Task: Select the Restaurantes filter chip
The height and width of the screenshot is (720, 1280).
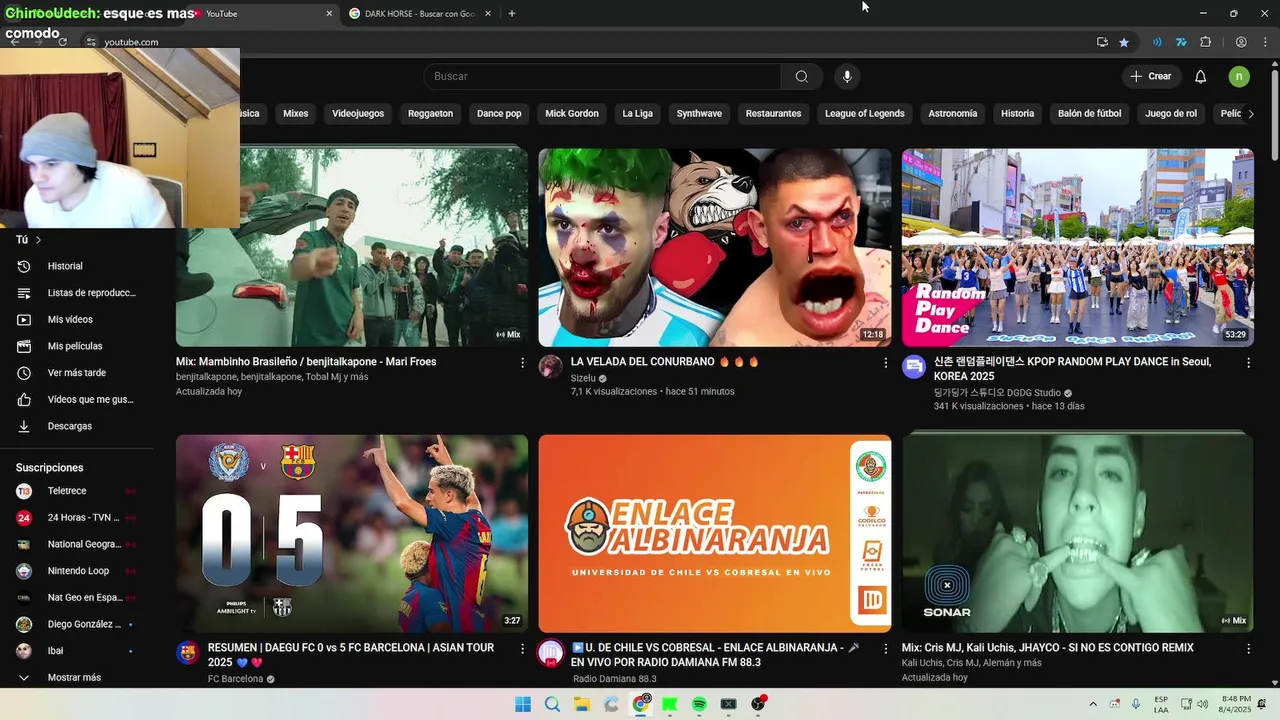Action: (773, 113)
